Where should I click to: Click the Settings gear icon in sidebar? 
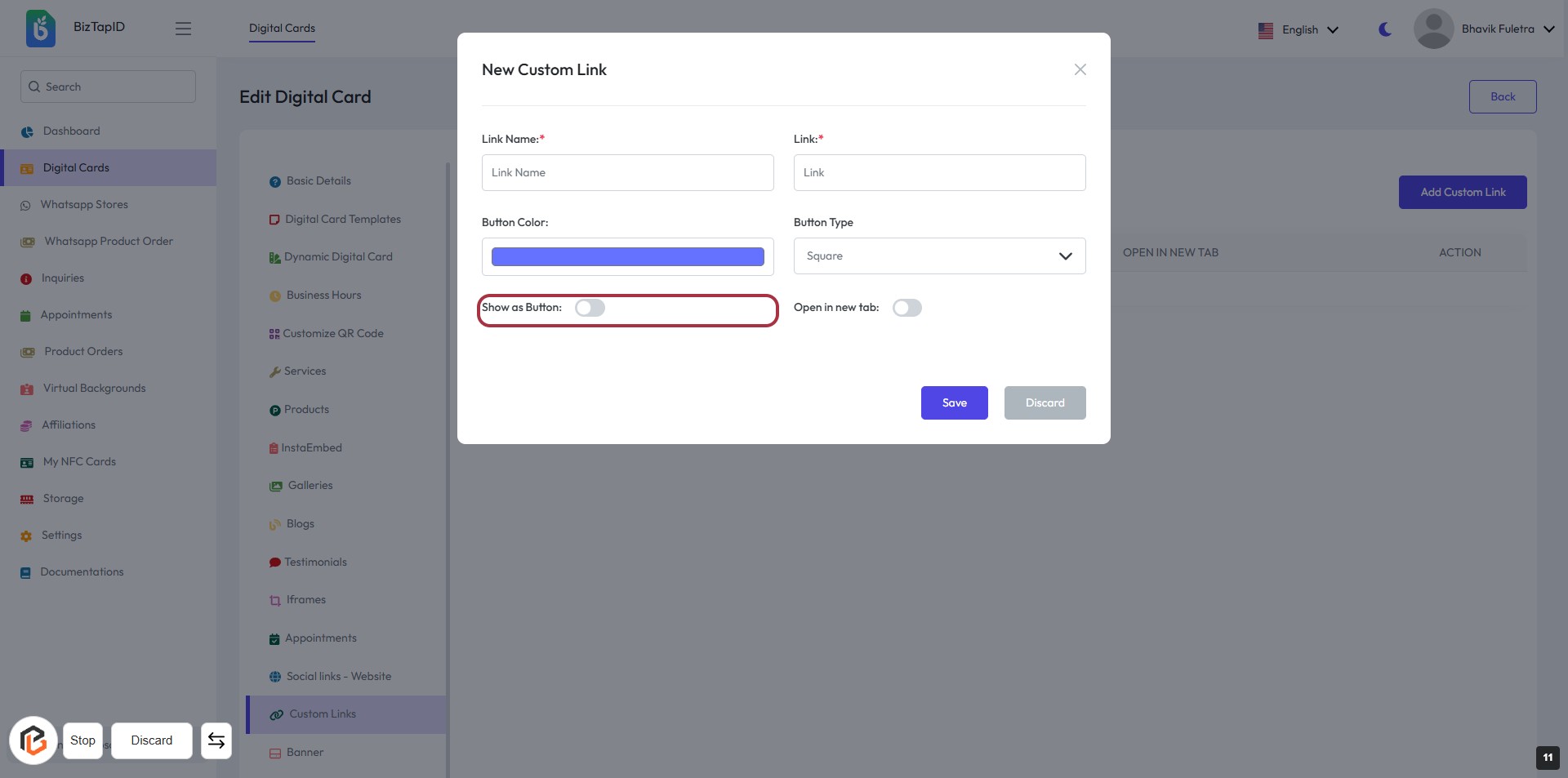[26, 536]
